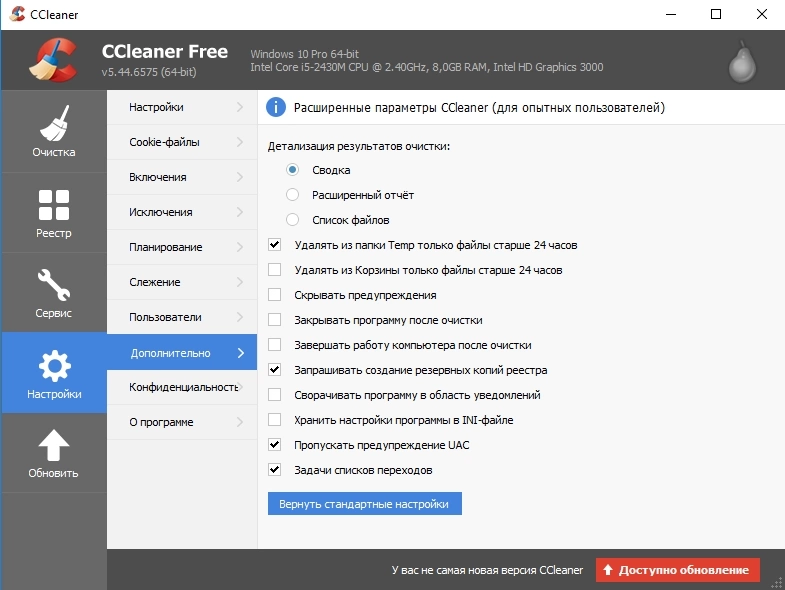Uncheck Пропускать предупреждение UAC
The image size is (785, 590).
coord(275,445)
